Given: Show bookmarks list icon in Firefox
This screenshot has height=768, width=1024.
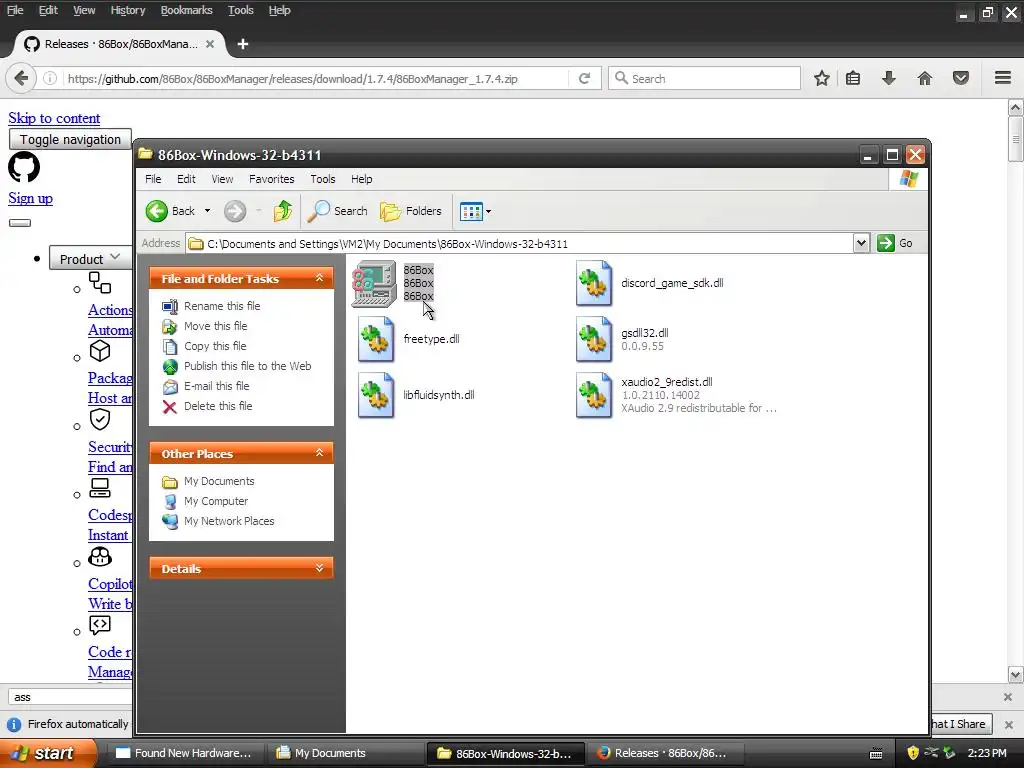Looking at the screenshot, I should pos(853,78).
